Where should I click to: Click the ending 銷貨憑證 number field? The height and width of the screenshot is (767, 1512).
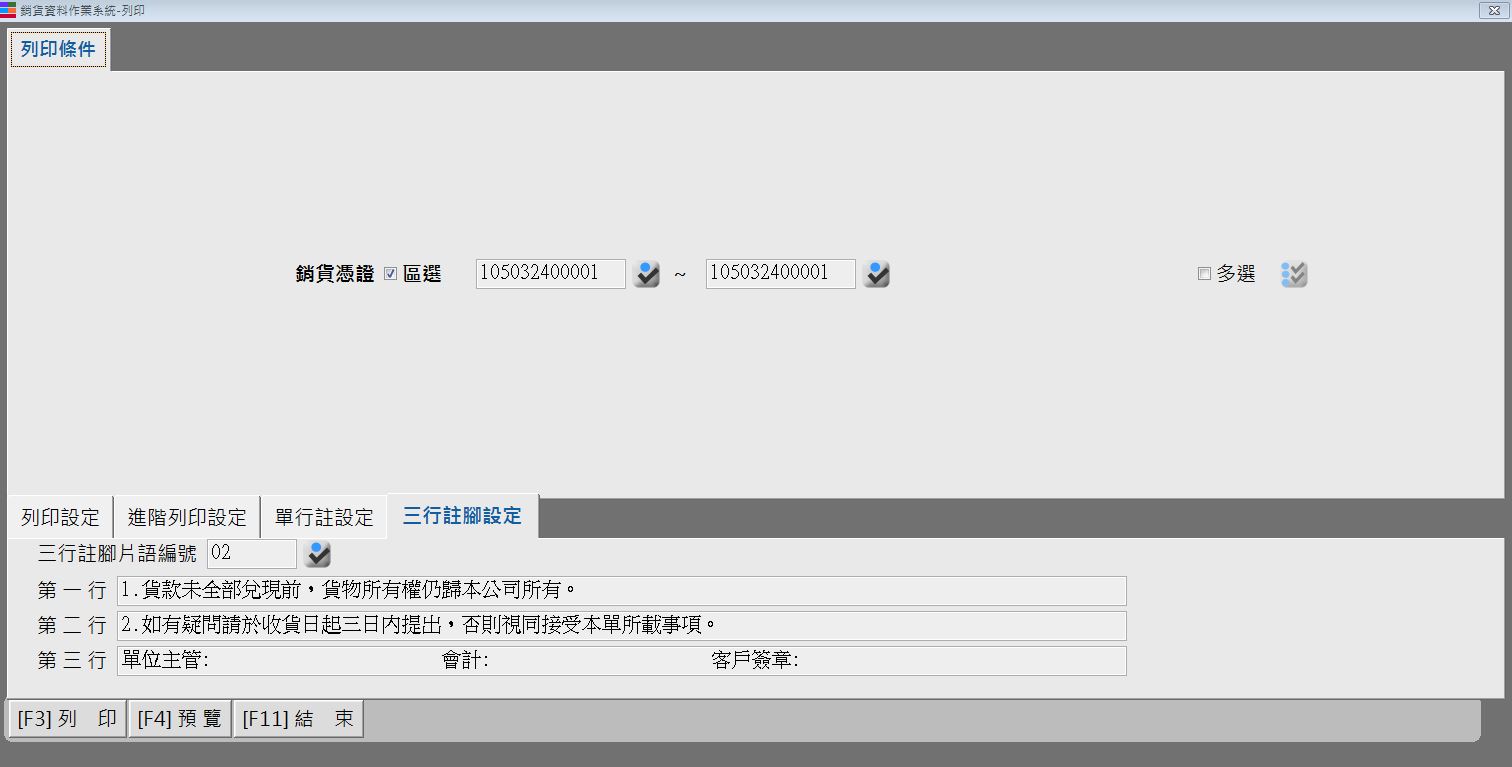(x=780, y=273)
